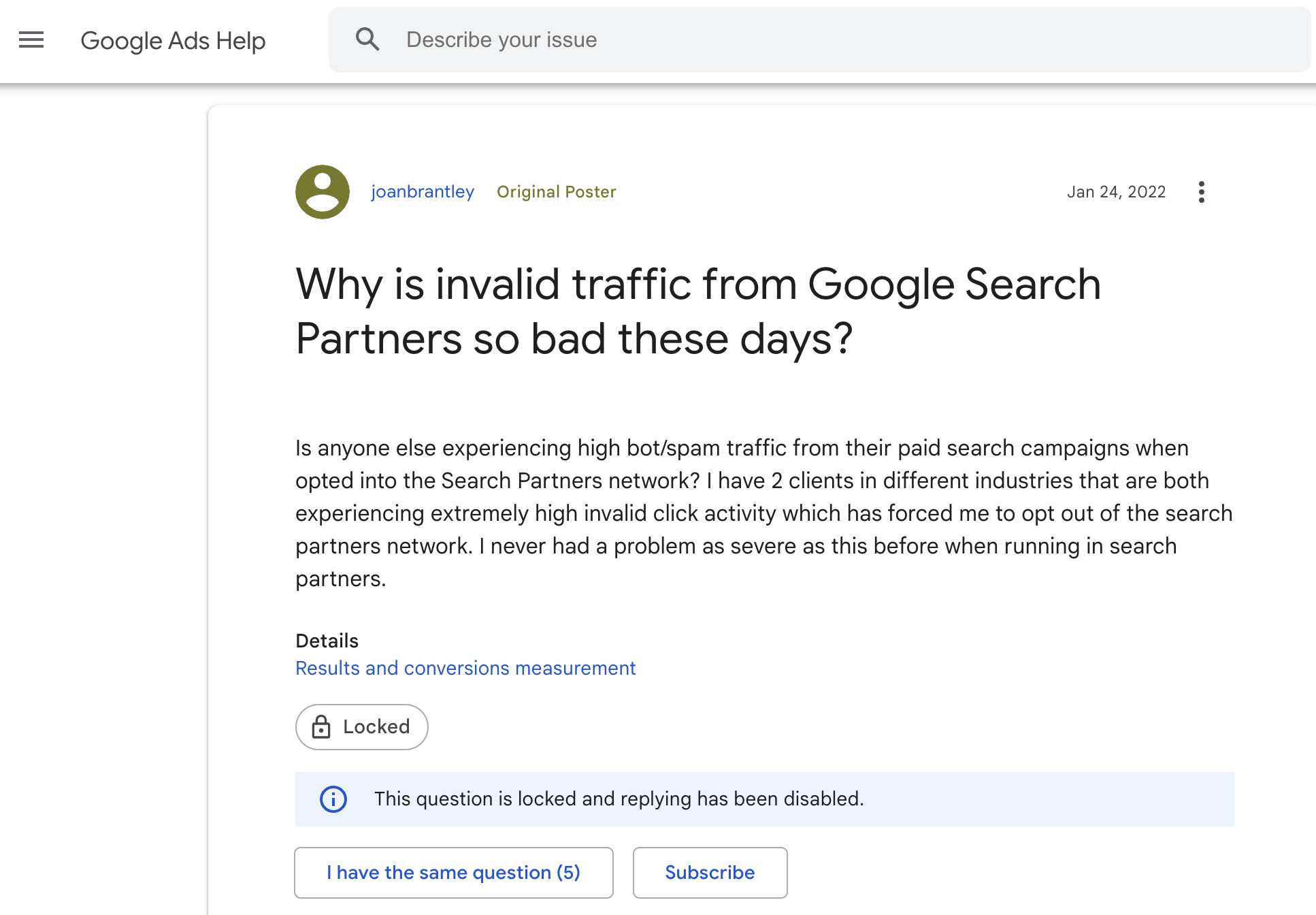Click the 'Details' heading
The image size is (1316, 915).
pyautogui.click(x=327, y=641)
